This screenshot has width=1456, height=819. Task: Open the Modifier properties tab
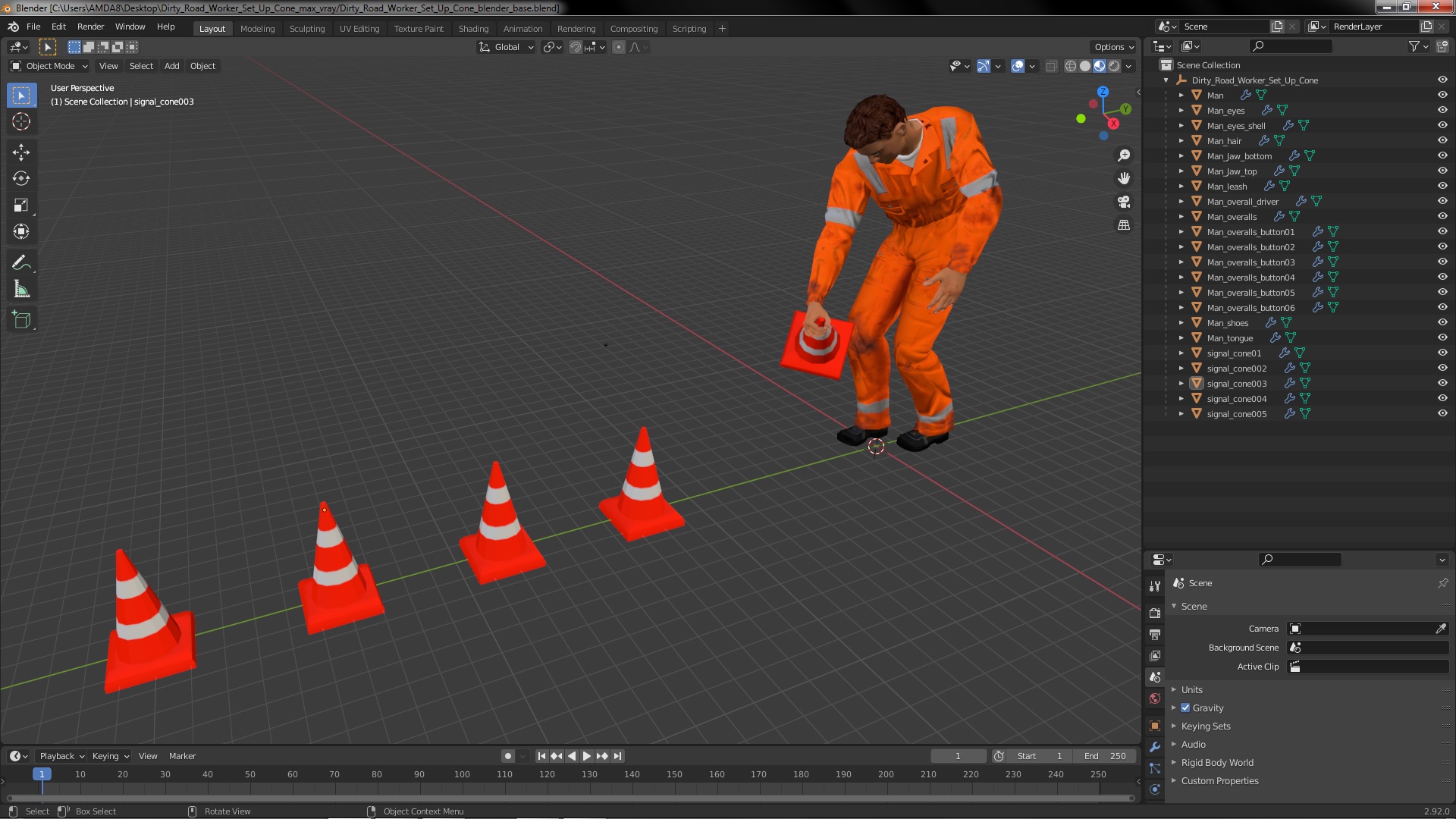1155,747
